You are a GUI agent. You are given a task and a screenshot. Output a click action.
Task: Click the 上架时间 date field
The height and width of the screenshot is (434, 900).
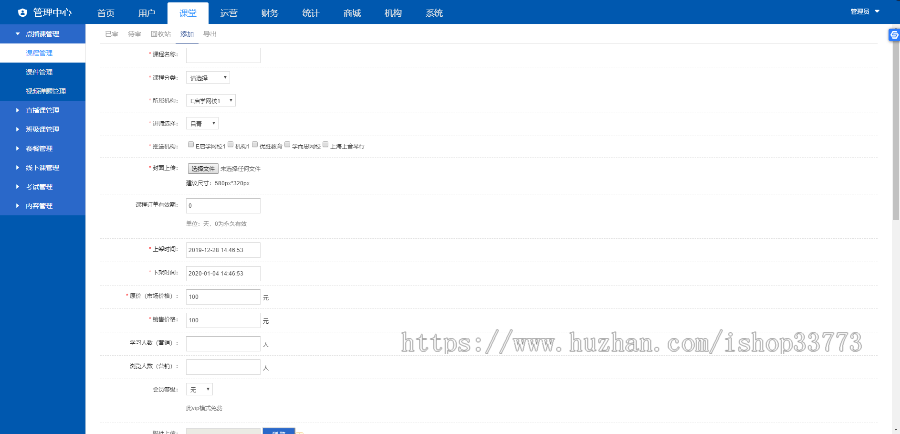(x=223, y=250)
